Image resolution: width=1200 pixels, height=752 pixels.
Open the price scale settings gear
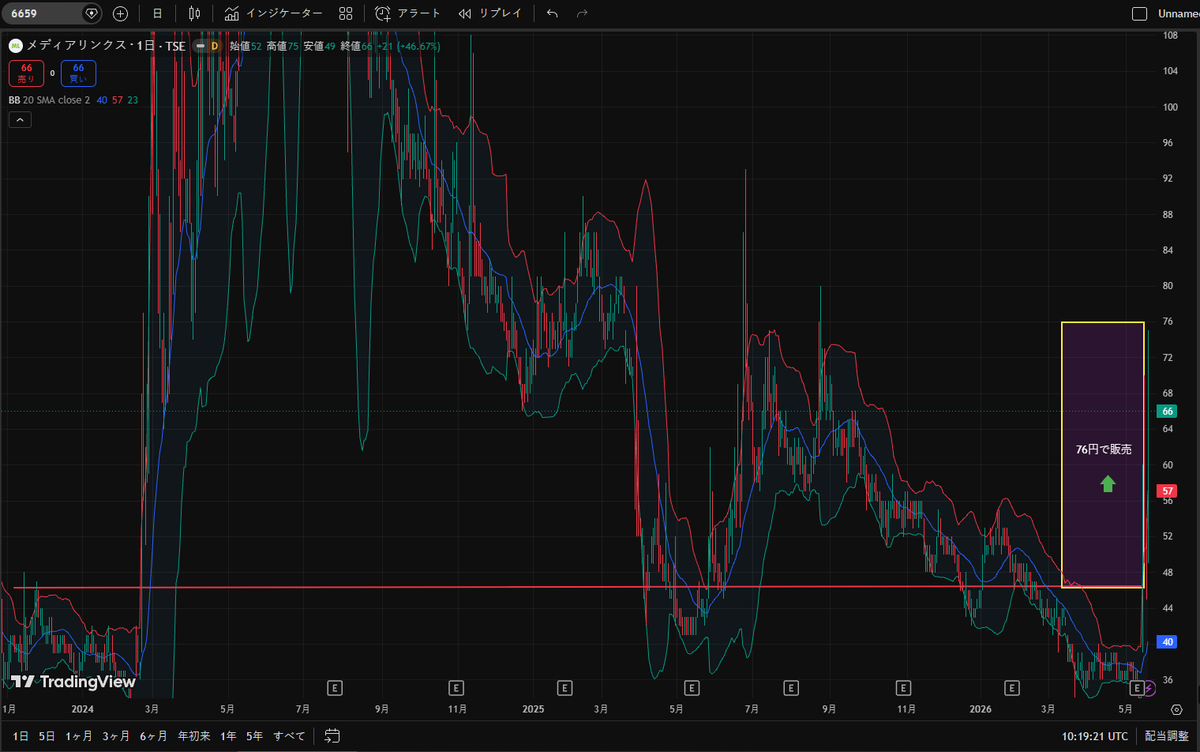(1175, 708)
